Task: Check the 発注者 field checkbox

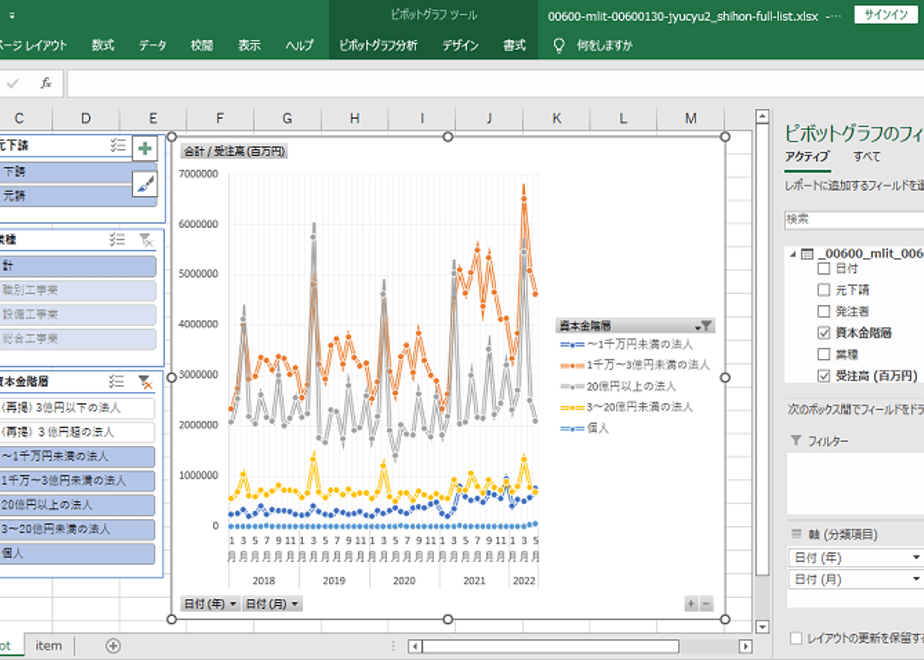Action: pos(824,311)
